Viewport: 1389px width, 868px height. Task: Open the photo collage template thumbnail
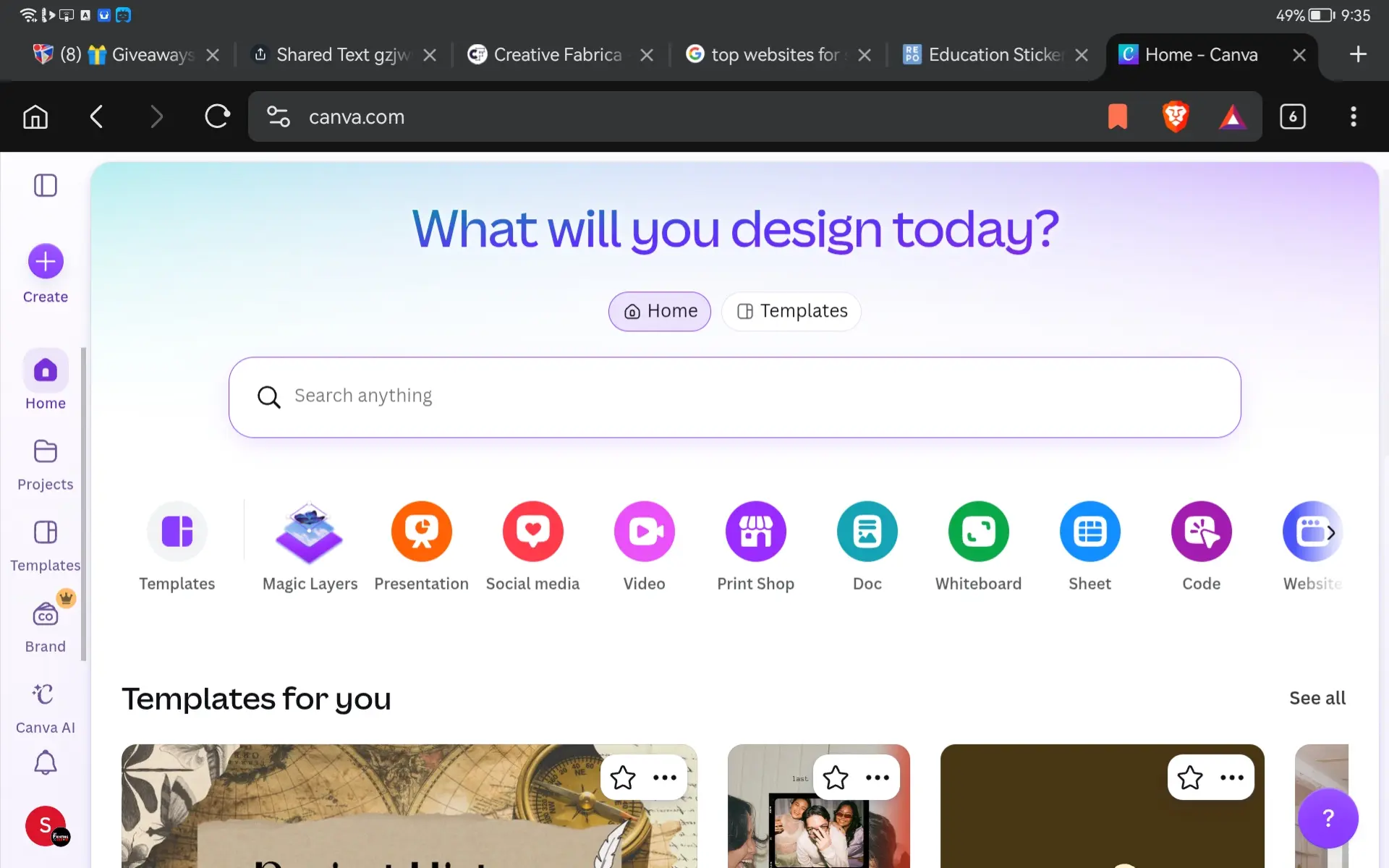819,806
